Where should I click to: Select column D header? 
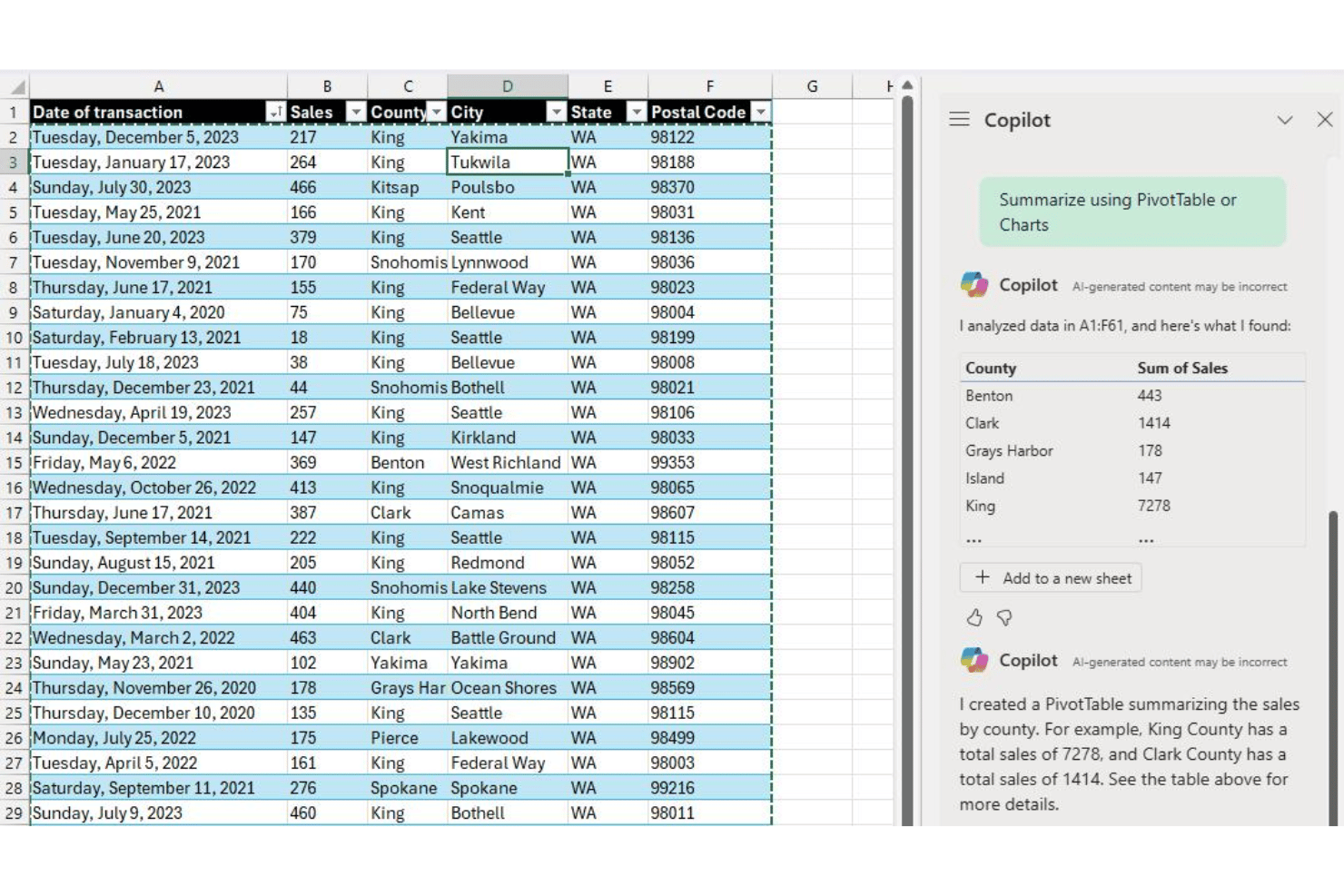point(508,86)
